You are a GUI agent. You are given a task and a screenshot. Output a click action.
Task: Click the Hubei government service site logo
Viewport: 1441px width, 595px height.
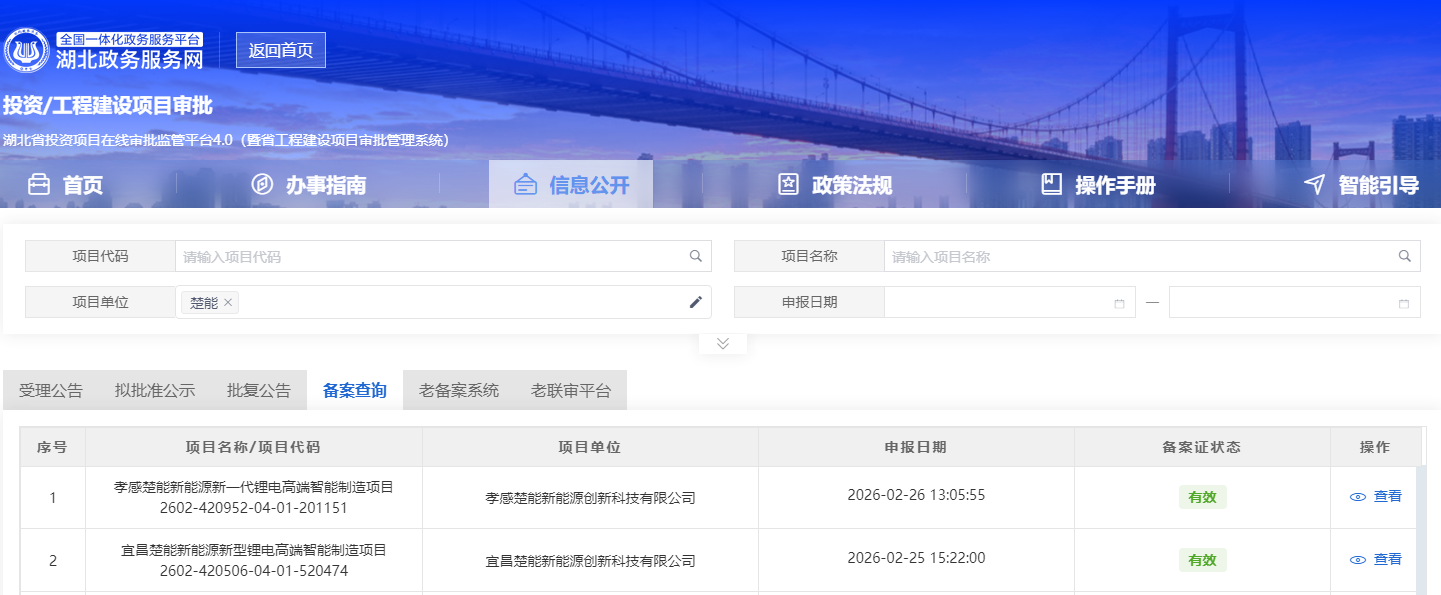coord(27,50)
